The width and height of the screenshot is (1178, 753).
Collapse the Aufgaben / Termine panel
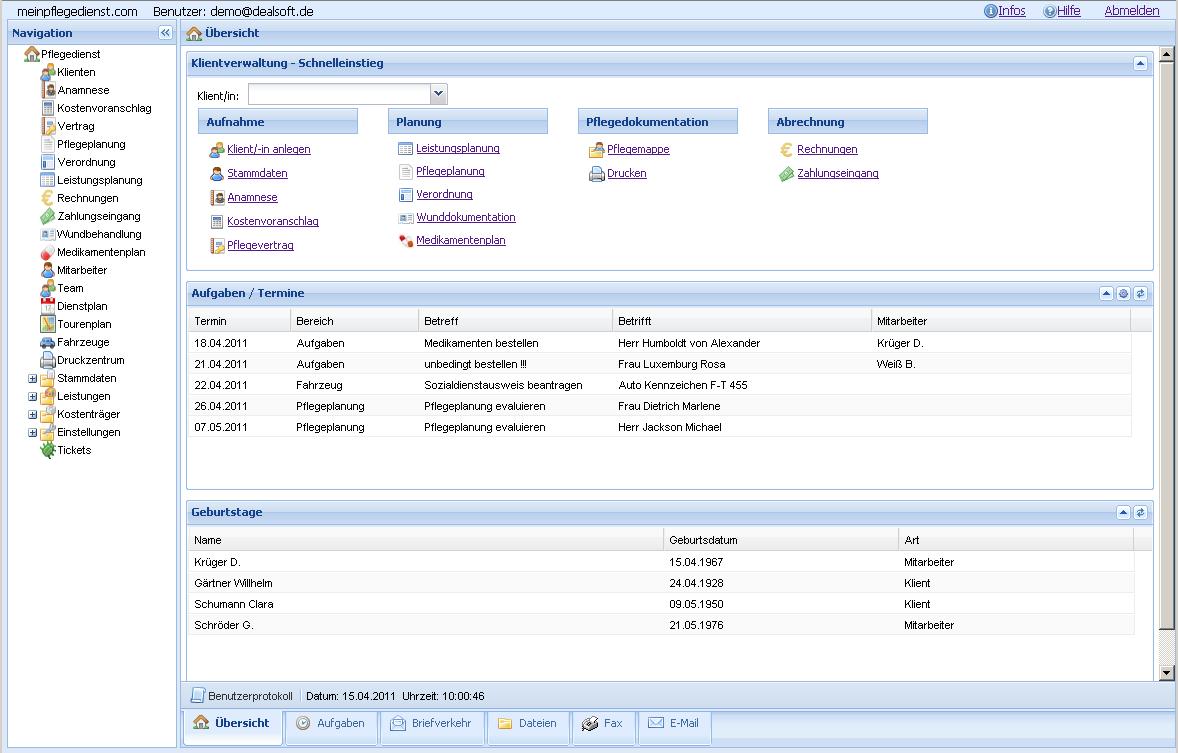(x=1106, y=294)
